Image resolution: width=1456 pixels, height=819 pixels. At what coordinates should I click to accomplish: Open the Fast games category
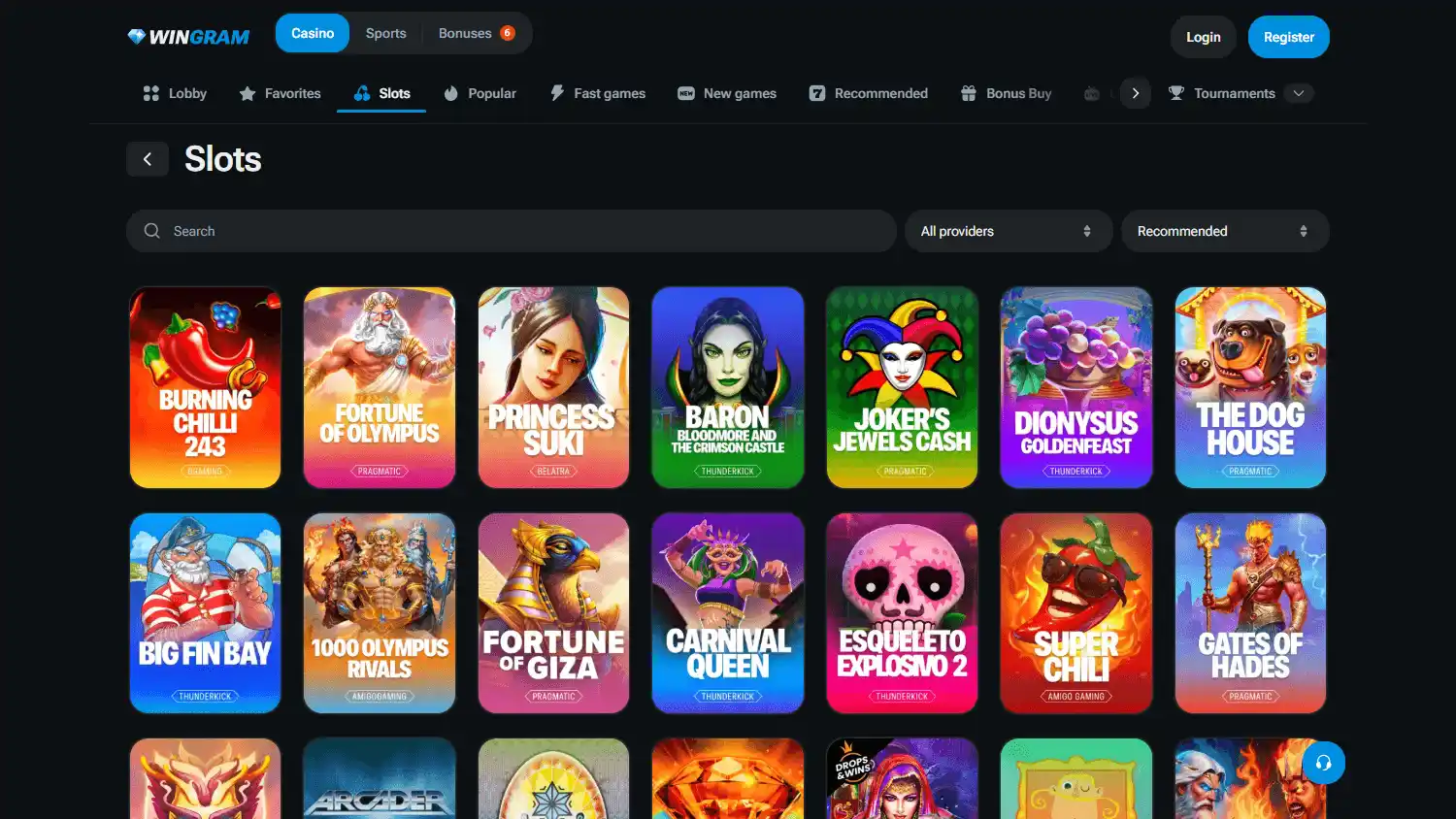598,93
